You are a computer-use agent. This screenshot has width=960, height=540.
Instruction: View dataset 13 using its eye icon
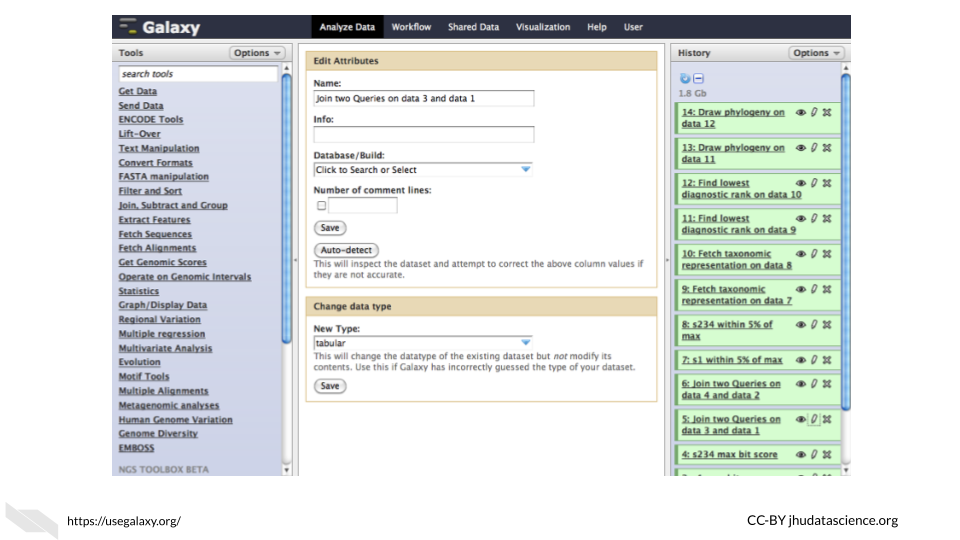coord(800,148)
